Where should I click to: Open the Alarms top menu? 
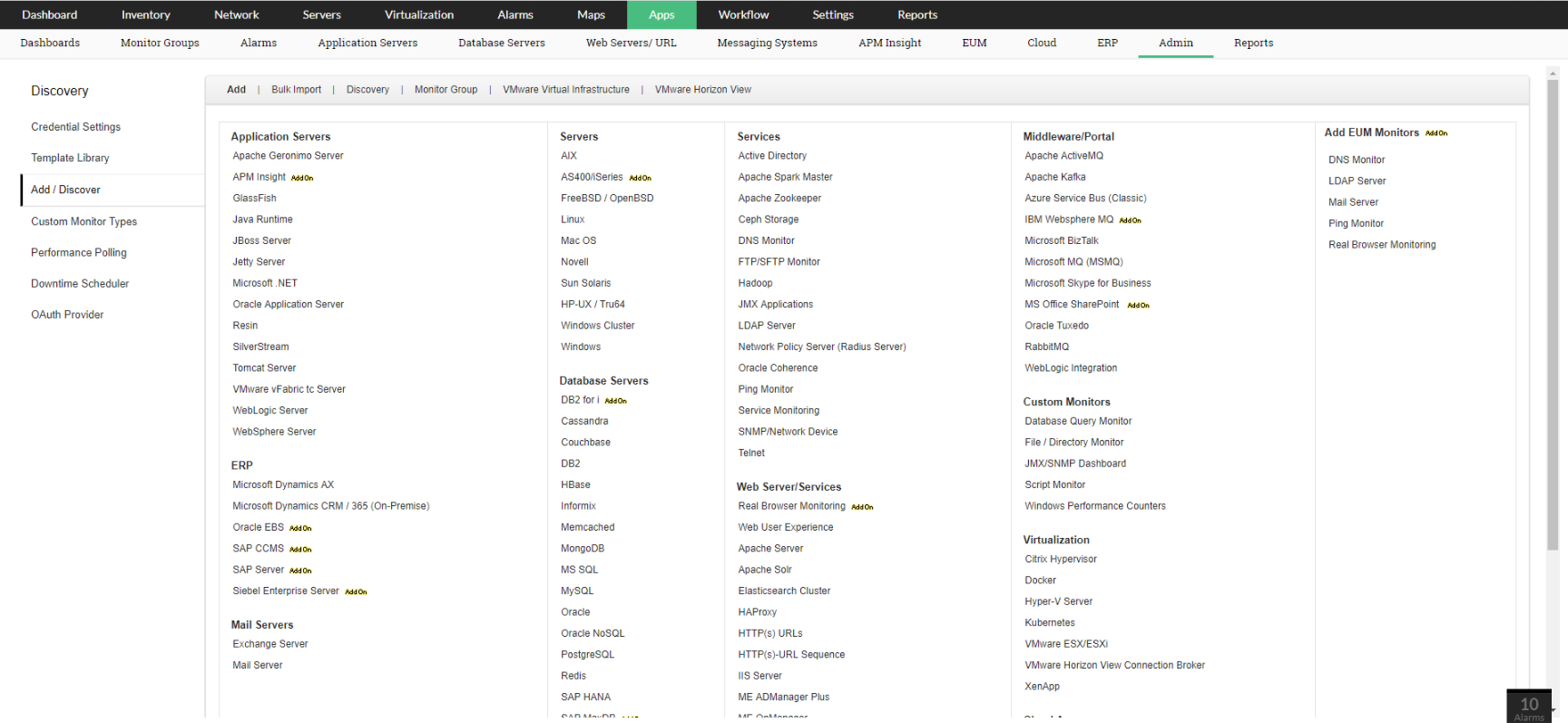pos(515,15)
